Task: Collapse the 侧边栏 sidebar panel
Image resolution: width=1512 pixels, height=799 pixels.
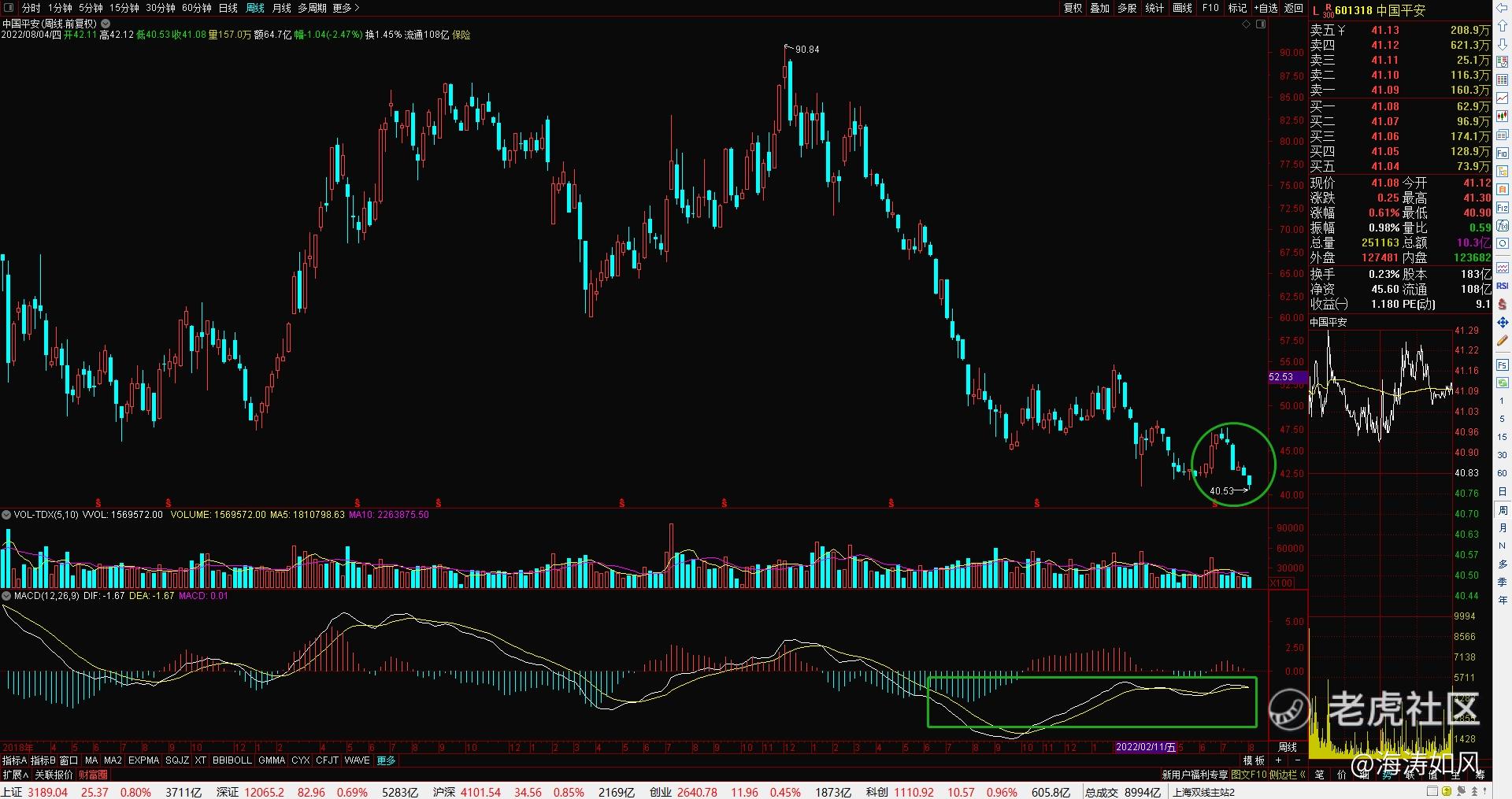Action: (1287, 775)
